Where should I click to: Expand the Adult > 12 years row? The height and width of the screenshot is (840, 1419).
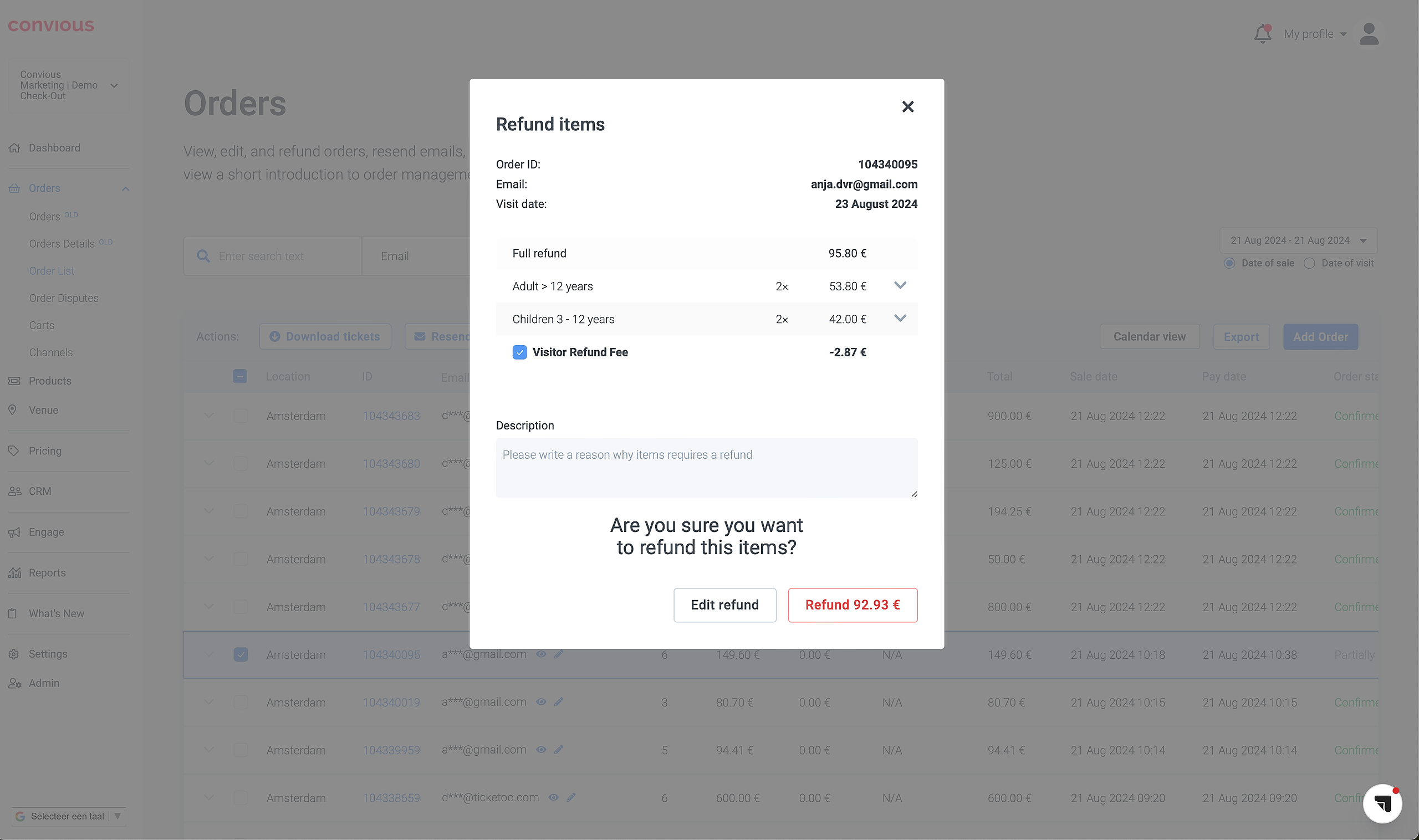point(900,285)
